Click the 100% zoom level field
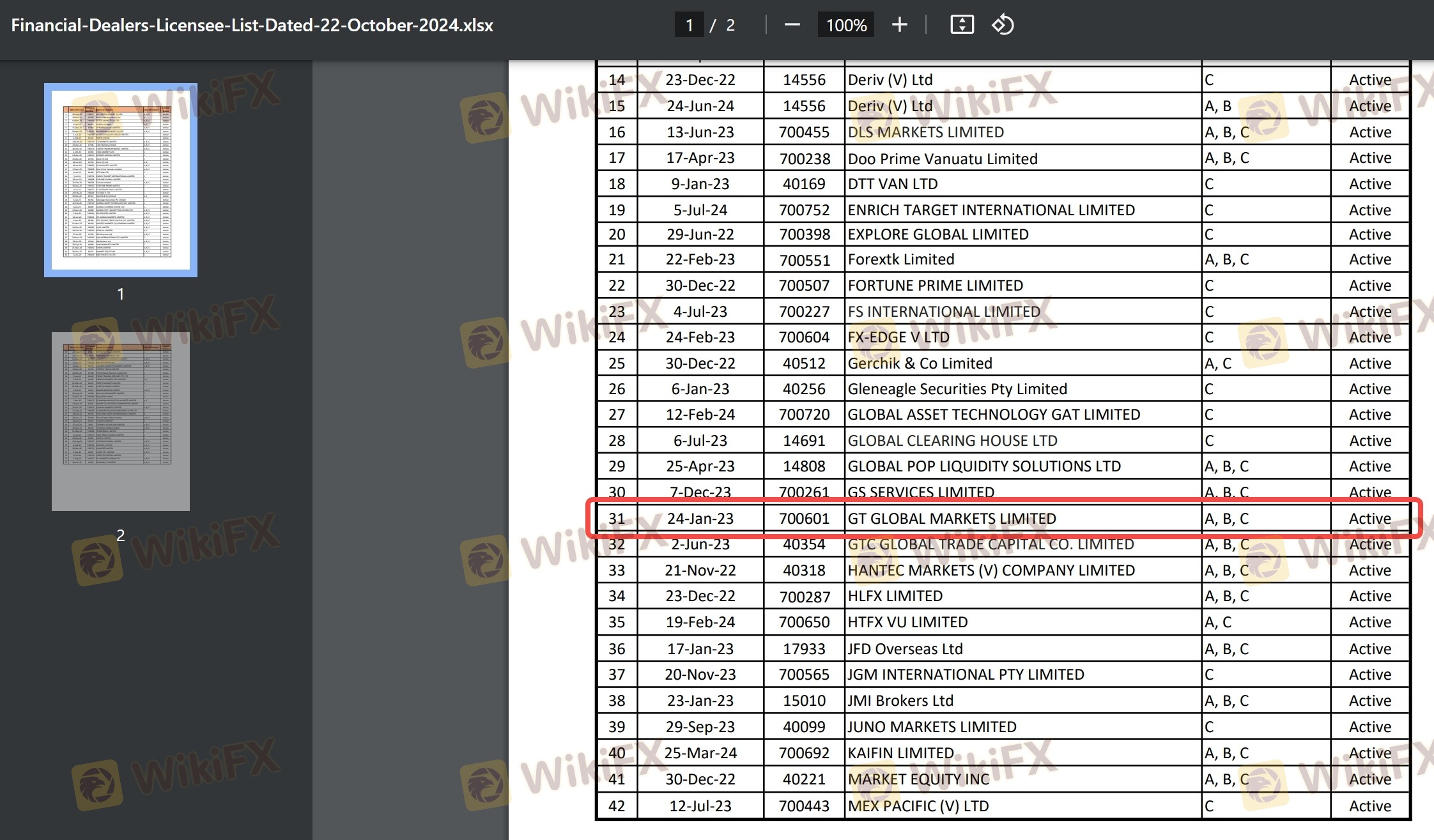The width and height of the screenshot is (1434, 840). click(845, 26)
